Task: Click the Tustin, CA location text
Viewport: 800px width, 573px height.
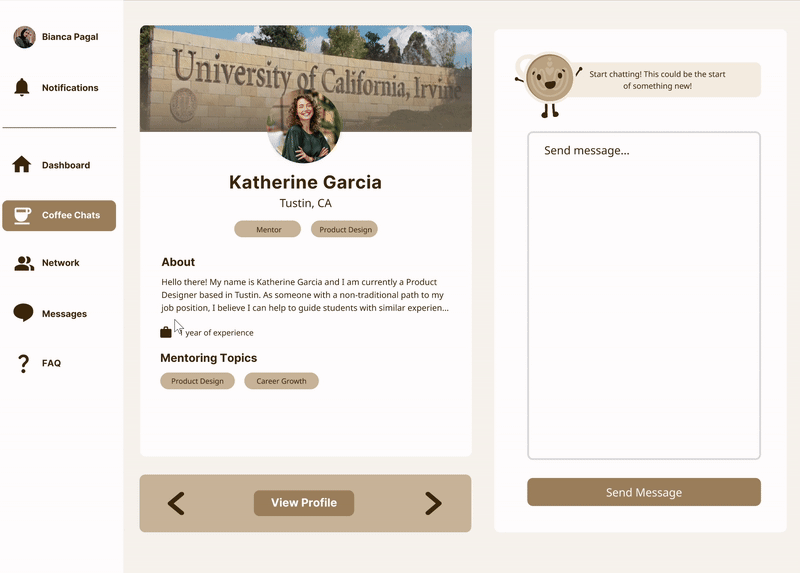Action: (x=306, y=203)
